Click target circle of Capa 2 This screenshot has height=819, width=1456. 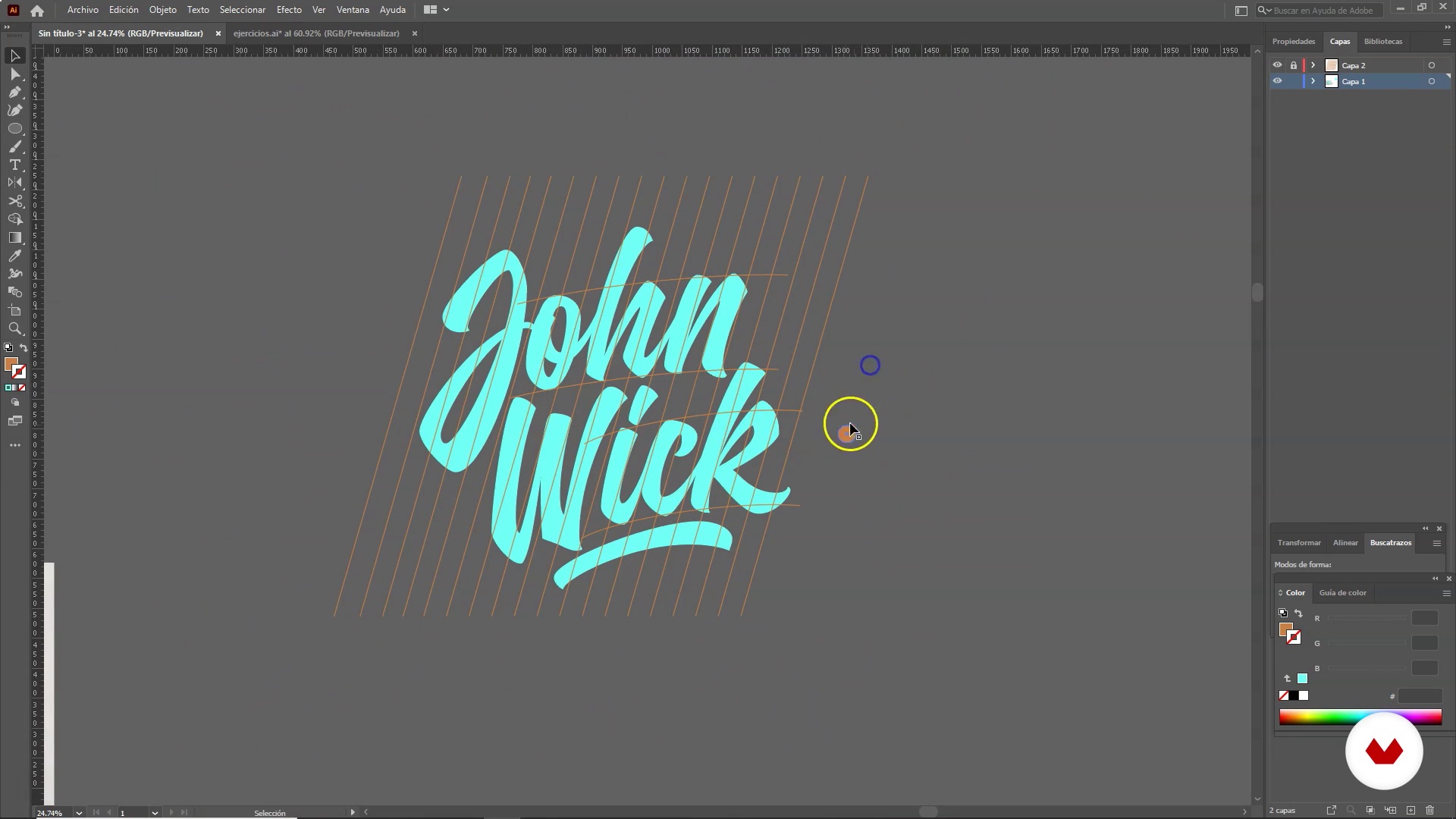tap(1432, 65)
